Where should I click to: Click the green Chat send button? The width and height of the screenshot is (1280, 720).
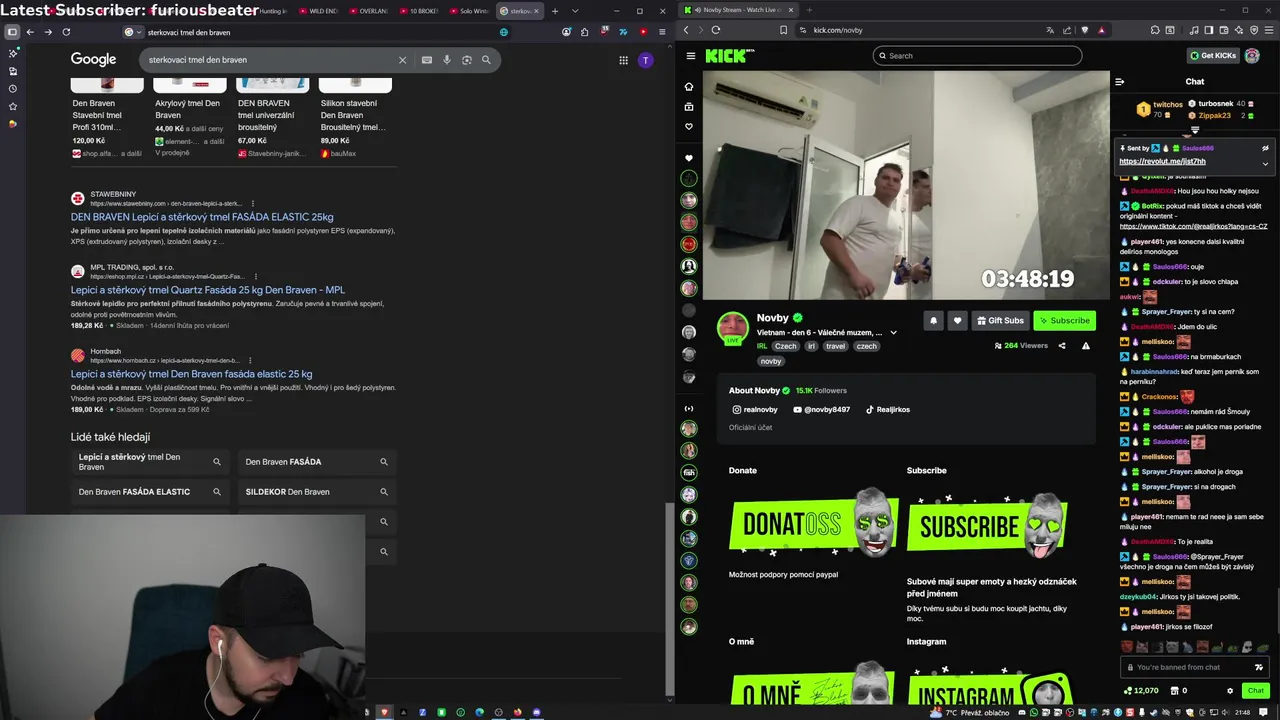tap(1255, 690)
